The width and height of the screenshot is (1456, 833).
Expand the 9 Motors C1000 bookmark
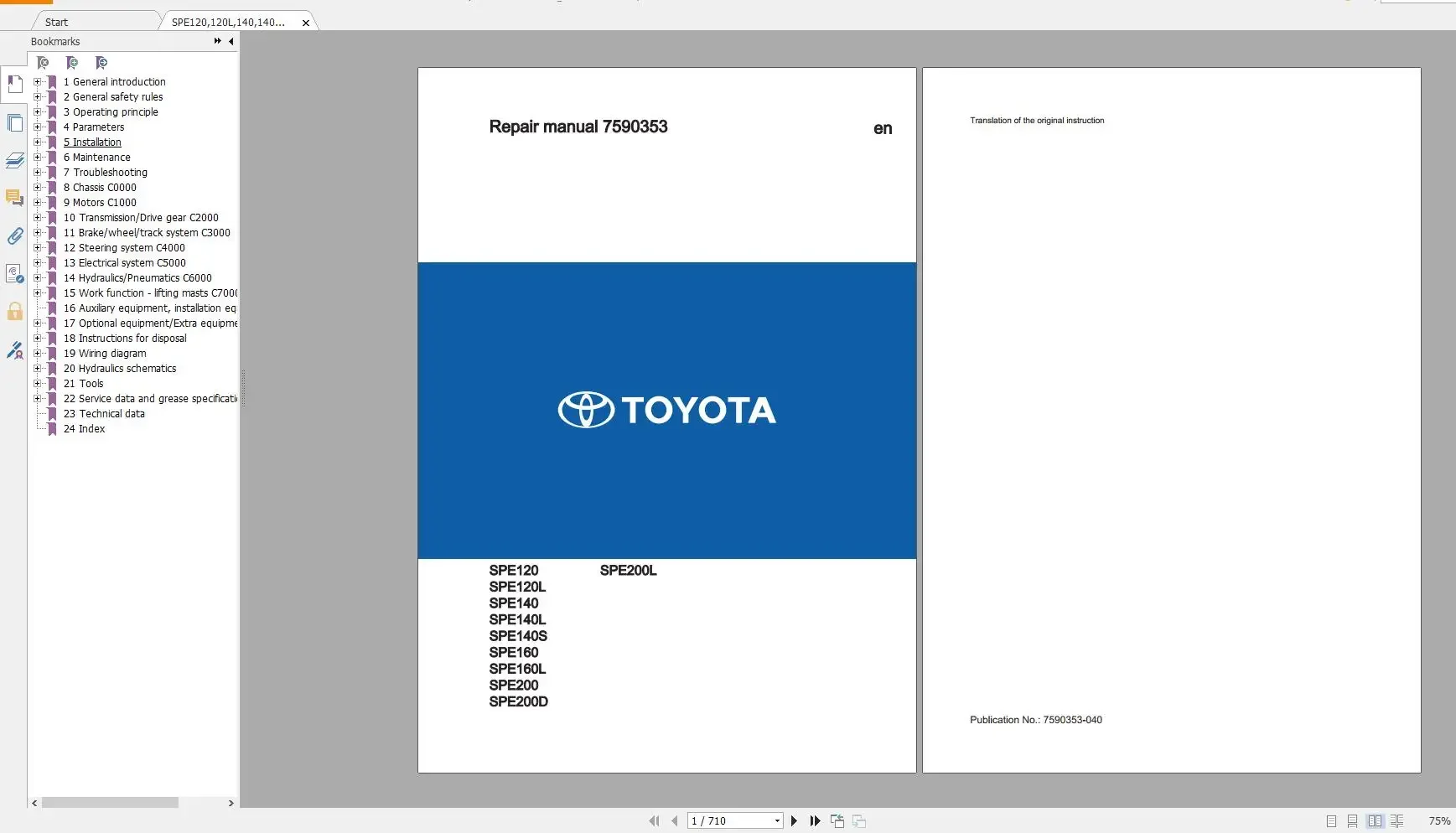click(37, 203)
